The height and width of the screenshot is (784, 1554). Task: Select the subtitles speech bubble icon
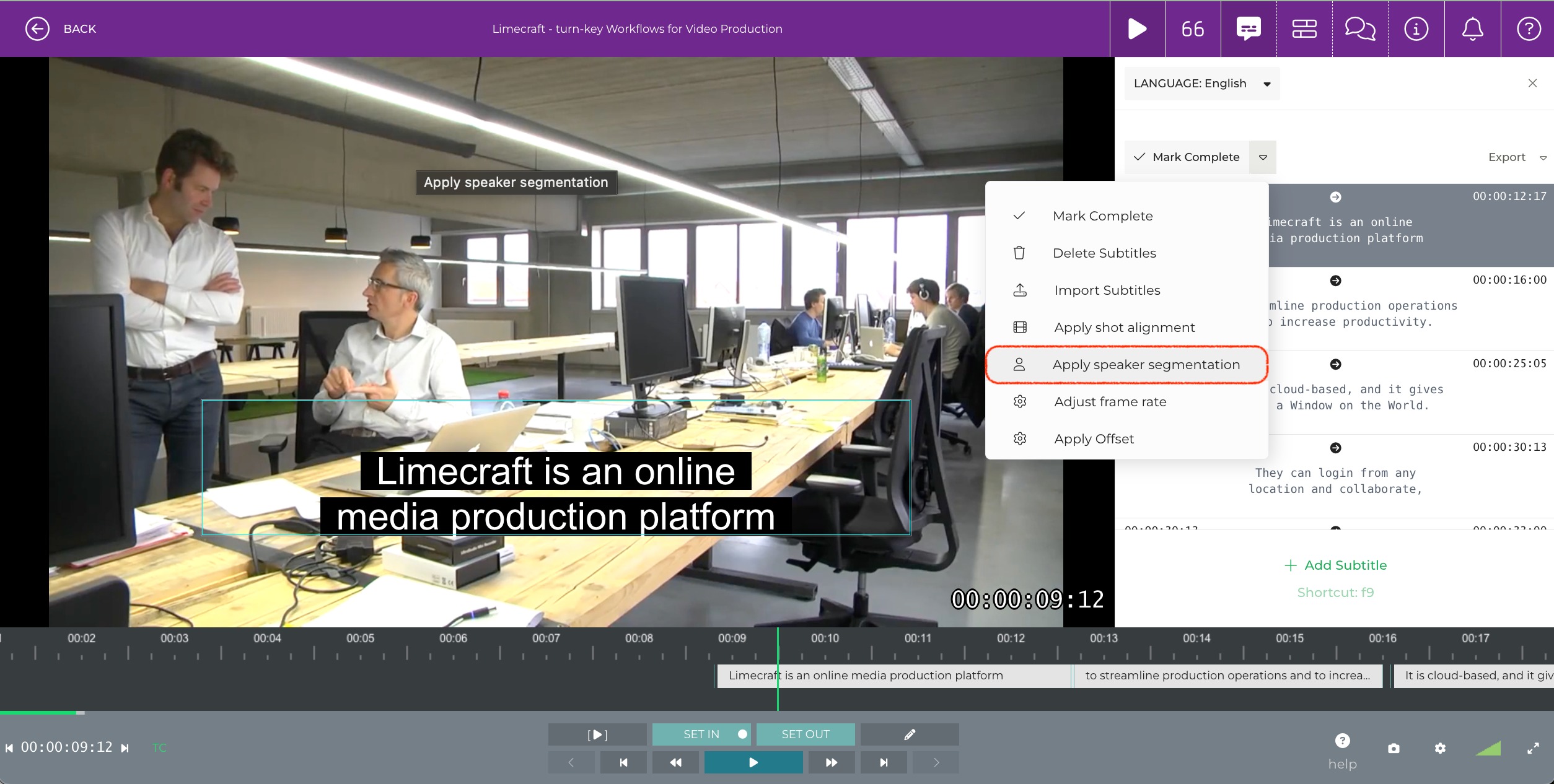(1247, 28)
